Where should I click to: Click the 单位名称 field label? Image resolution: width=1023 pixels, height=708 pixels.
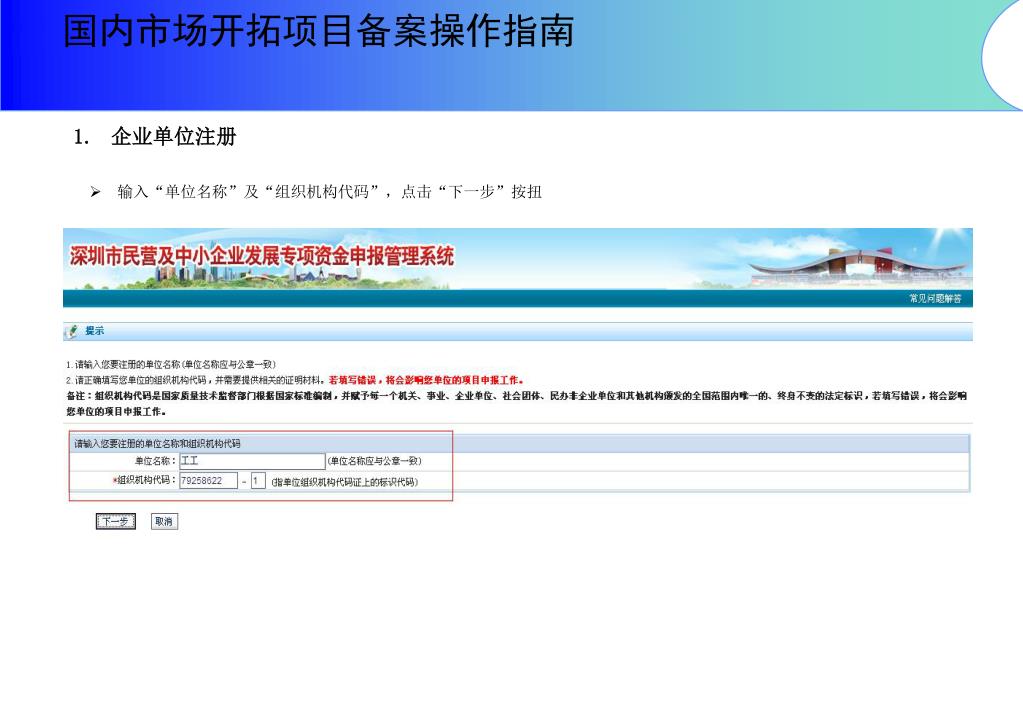(x=156, y=461)
